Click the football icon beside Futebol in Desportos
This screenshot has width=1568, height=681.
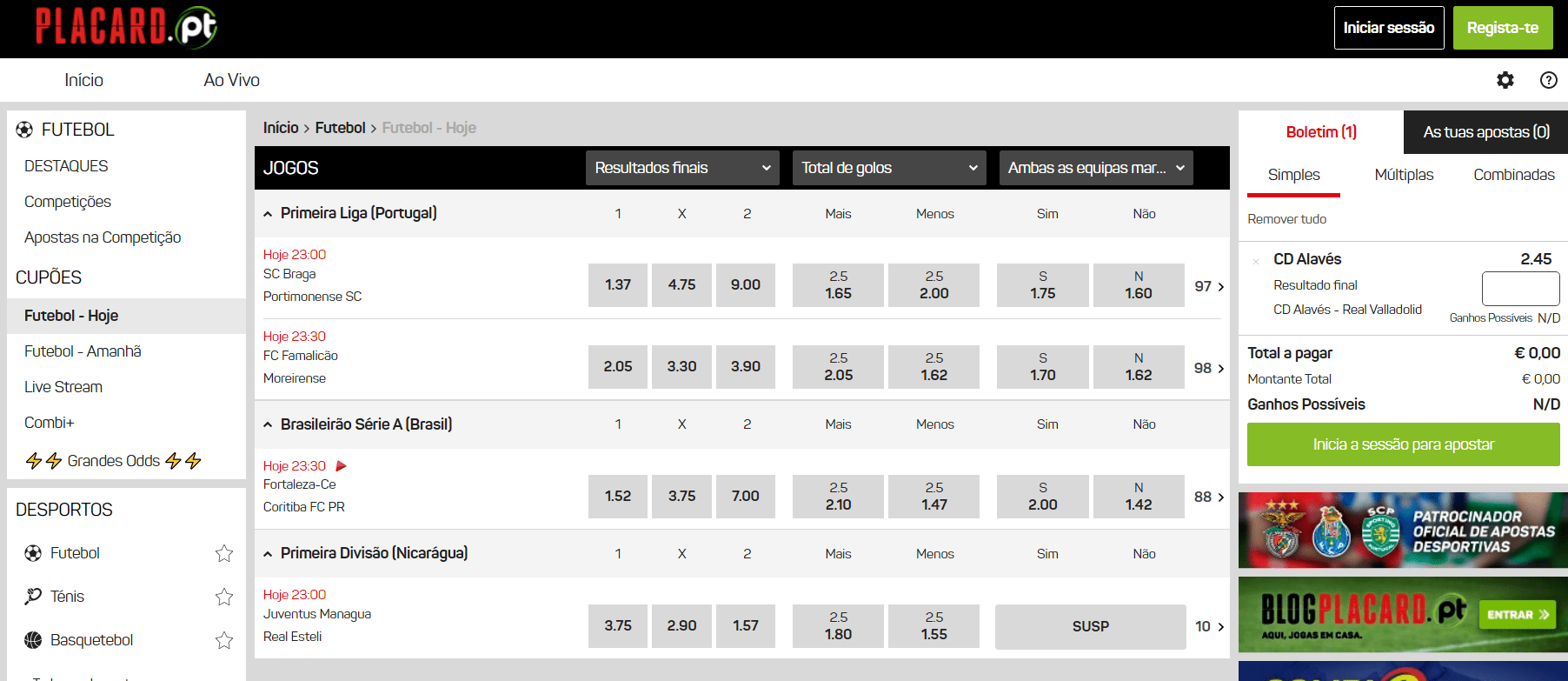pyautogui.click(x=33, y=553)
